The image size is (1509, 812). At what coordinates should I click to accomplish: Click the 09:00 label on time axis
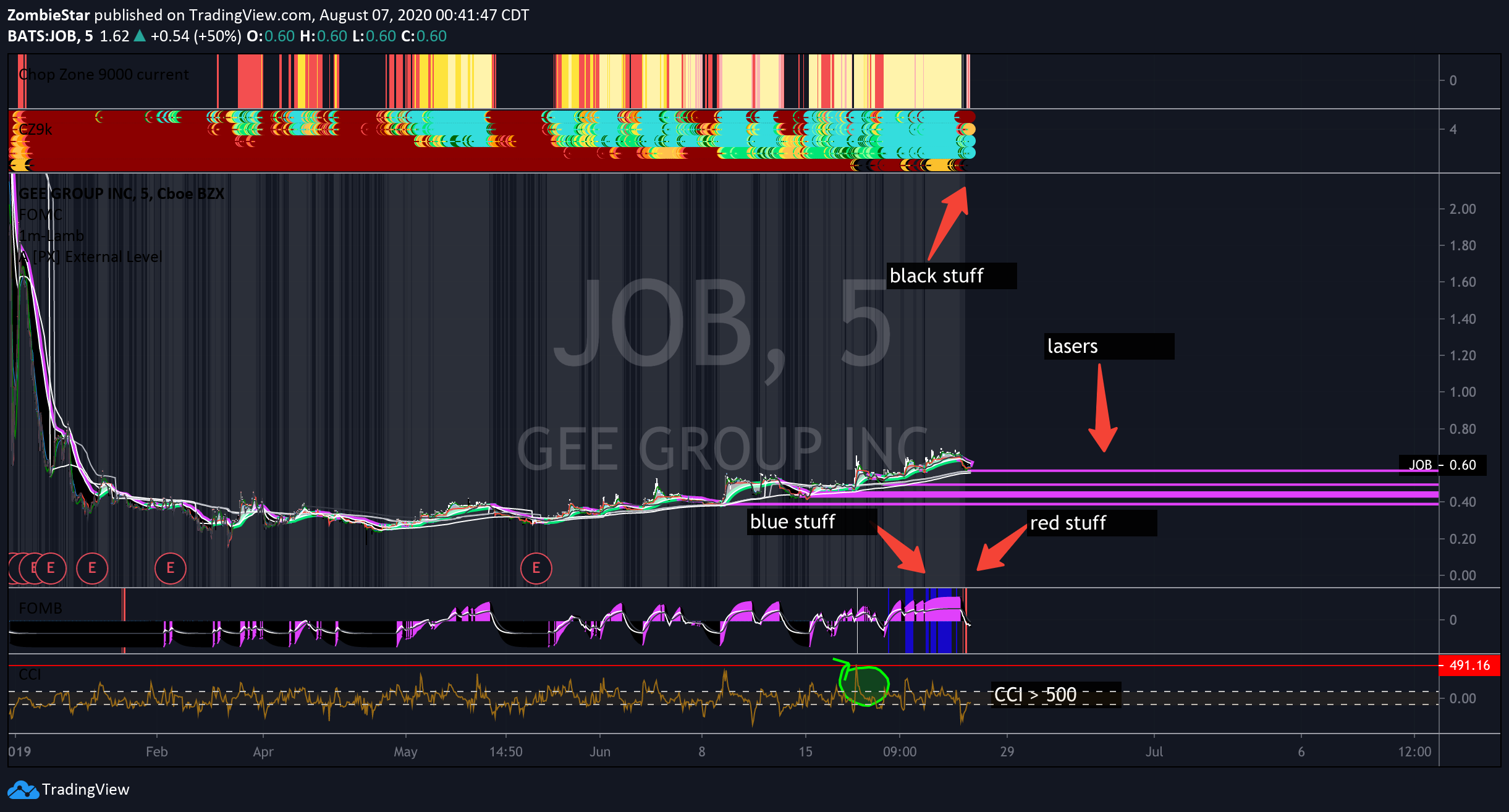(x=900, y=751)
